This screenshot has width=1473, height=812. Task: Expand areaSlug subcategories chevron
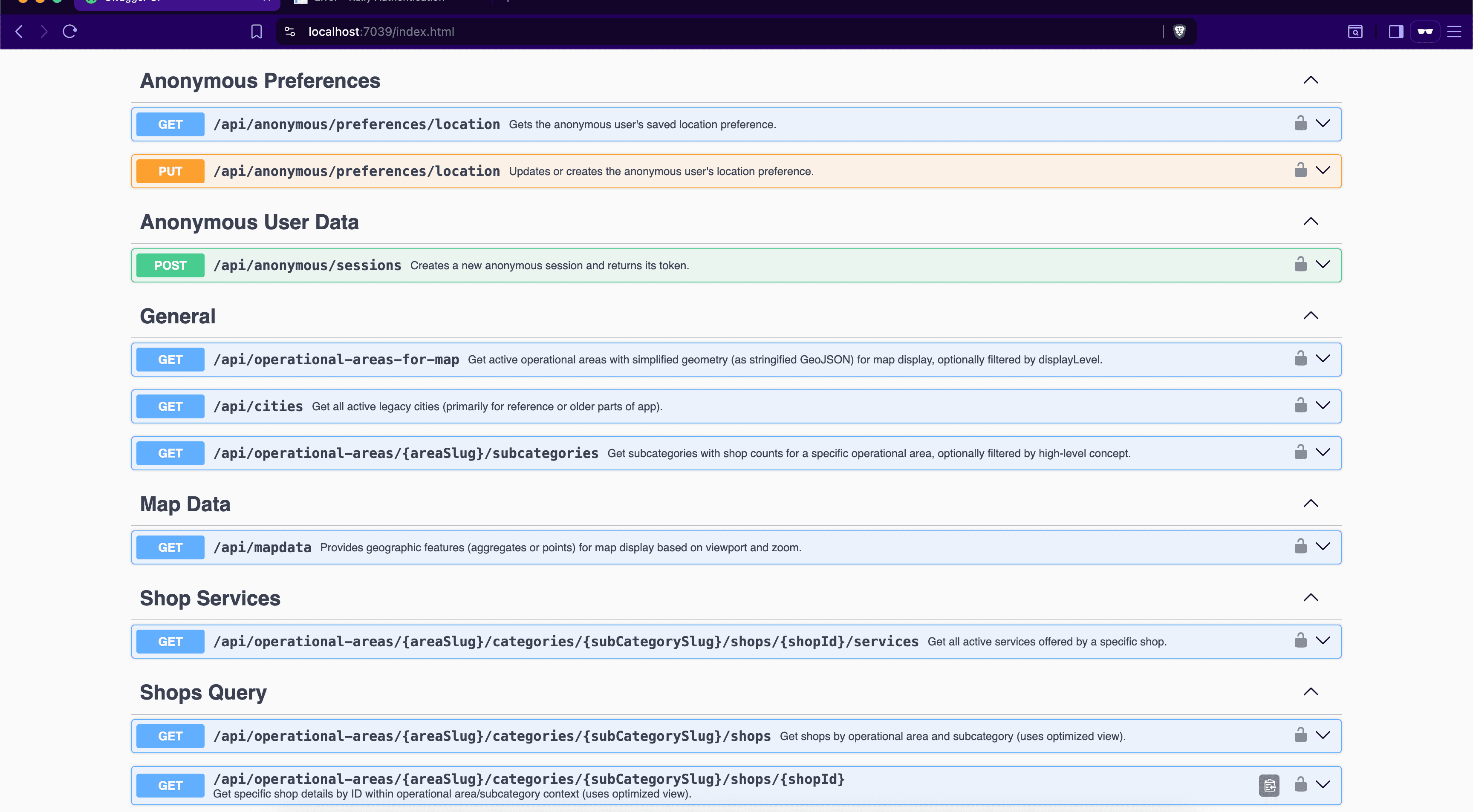pyautogui.click(x=1323, y=452)
